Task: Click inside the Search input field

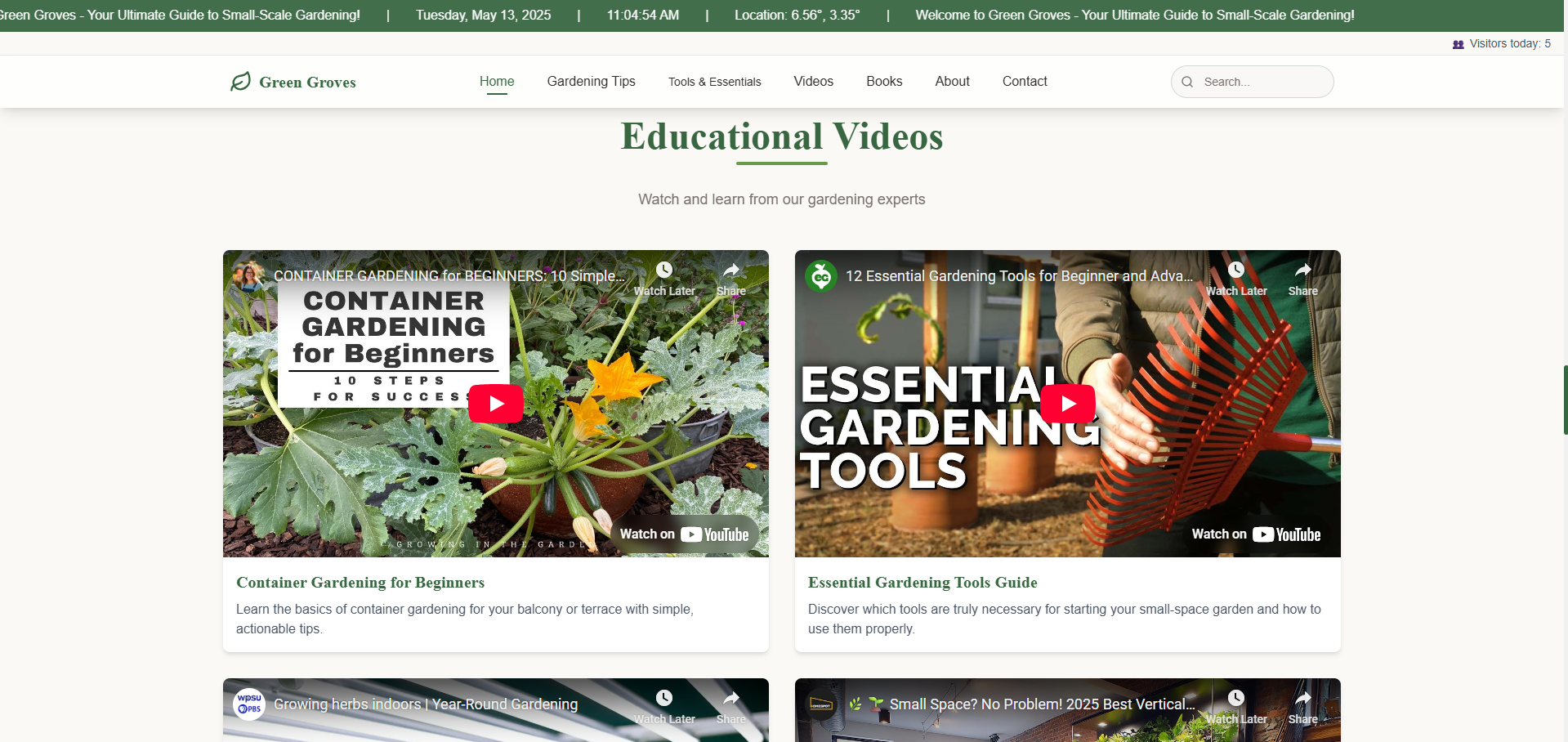Action: 1258,82
